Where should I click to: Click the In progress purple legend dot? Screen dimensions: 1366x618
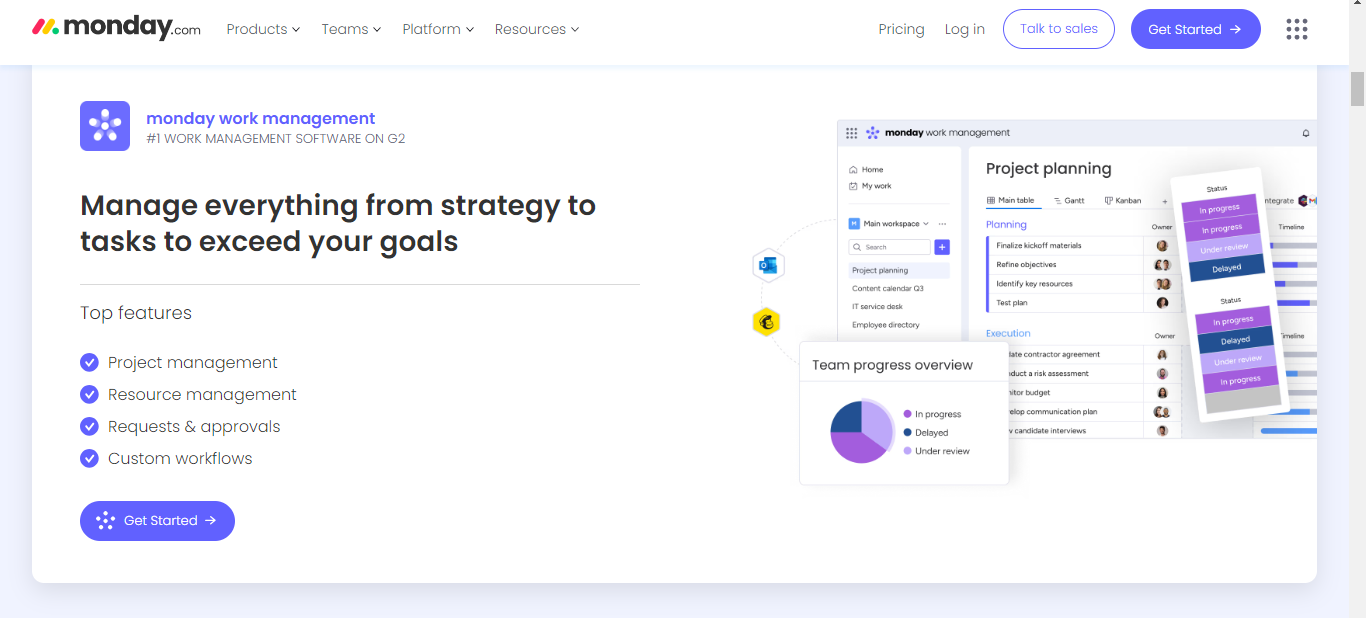pos(907,414)
